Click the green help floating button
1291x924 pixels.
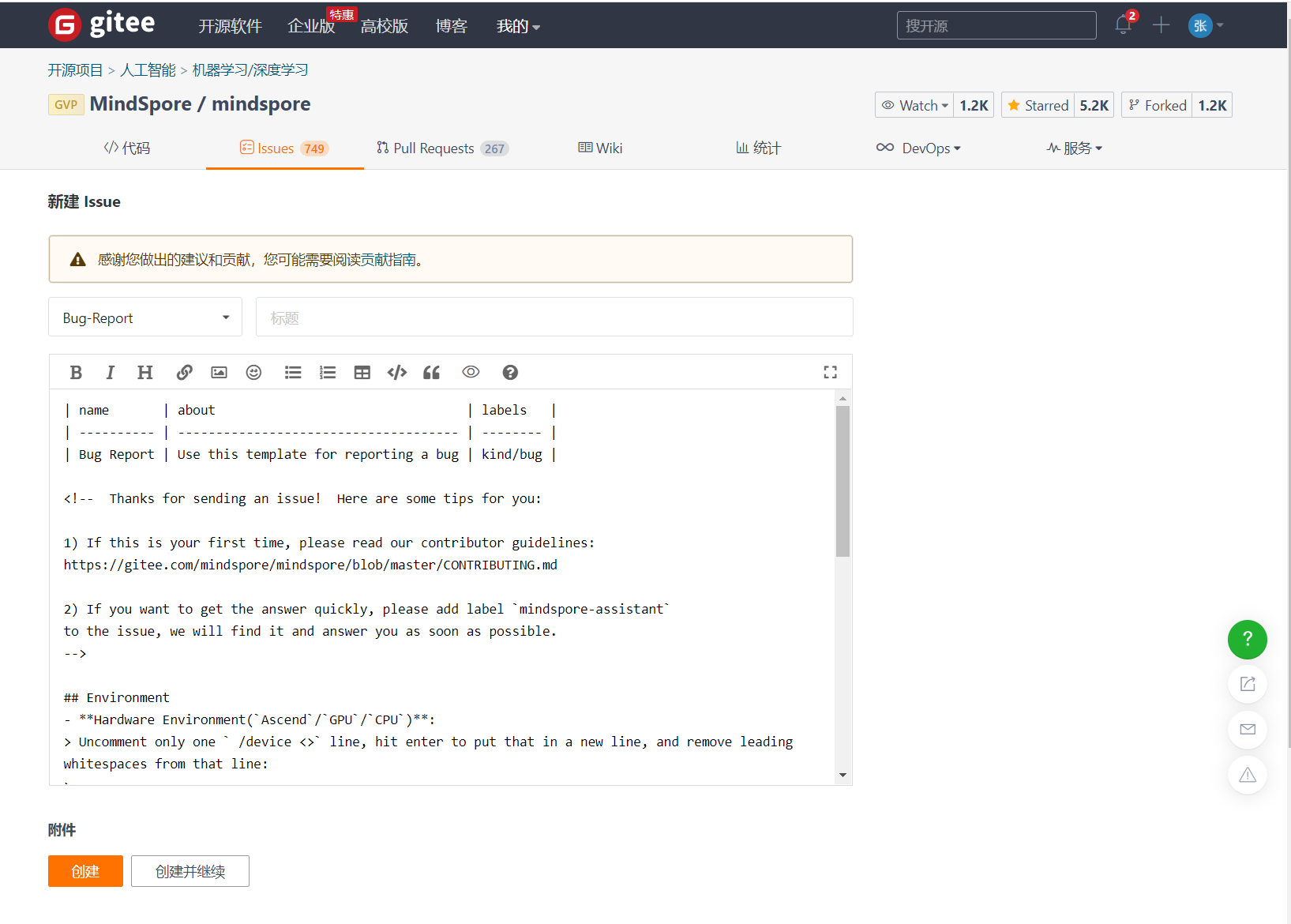click(1248, 640)
